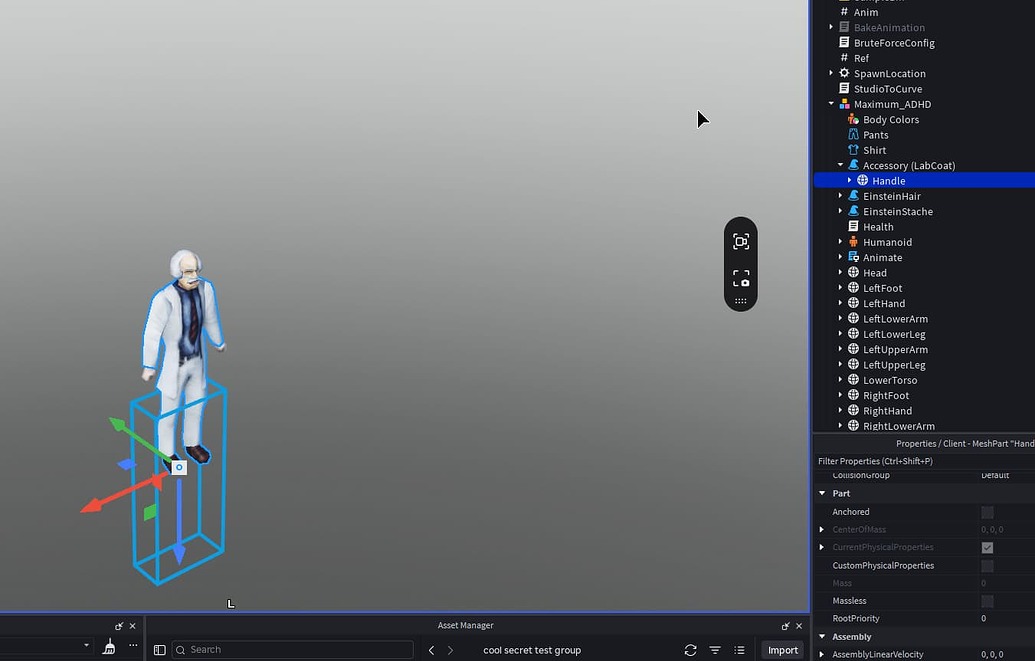Undock the Asset Manager panel
The width and height of the screenshot is (1035, 661).
pyautogui.click(x=785, y=626)
